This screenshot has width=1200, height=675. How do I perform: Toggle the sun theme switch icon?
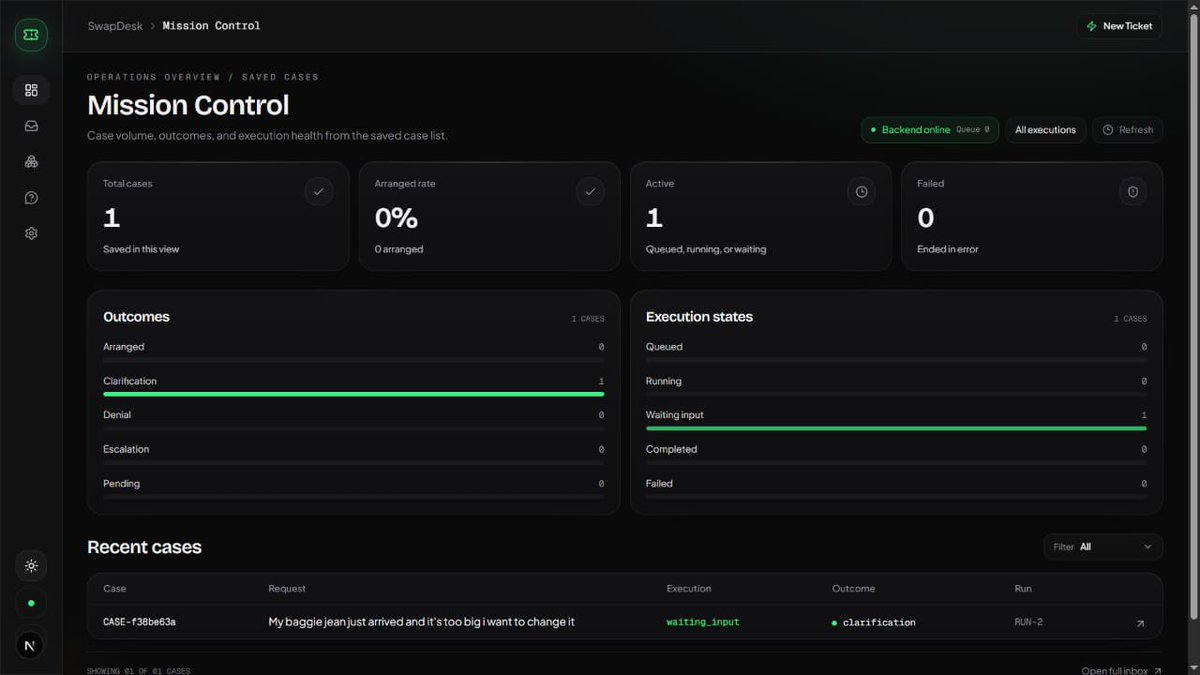tap(31, 566)
